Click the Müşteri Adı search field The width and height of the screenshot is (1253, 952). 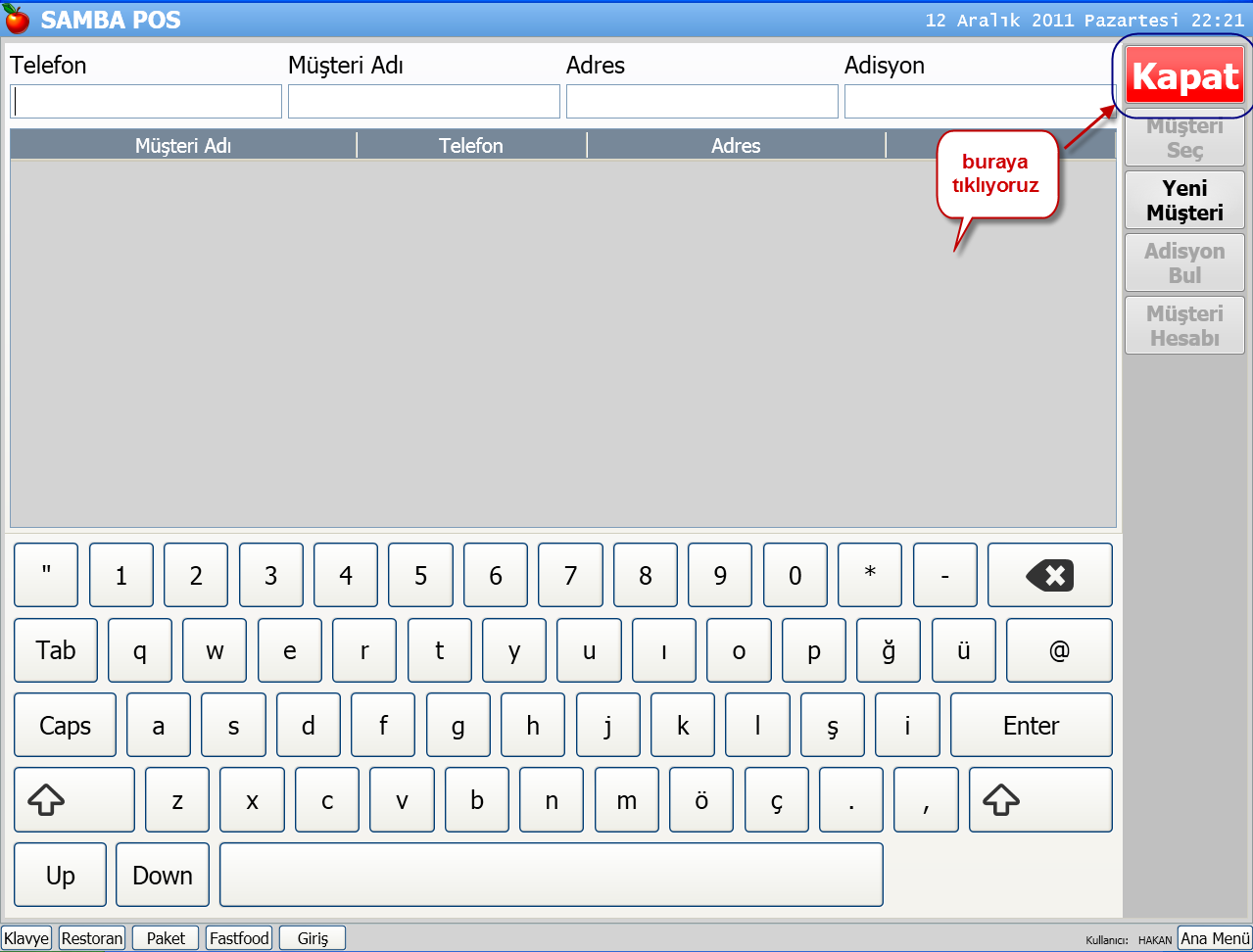pos(424,101)
